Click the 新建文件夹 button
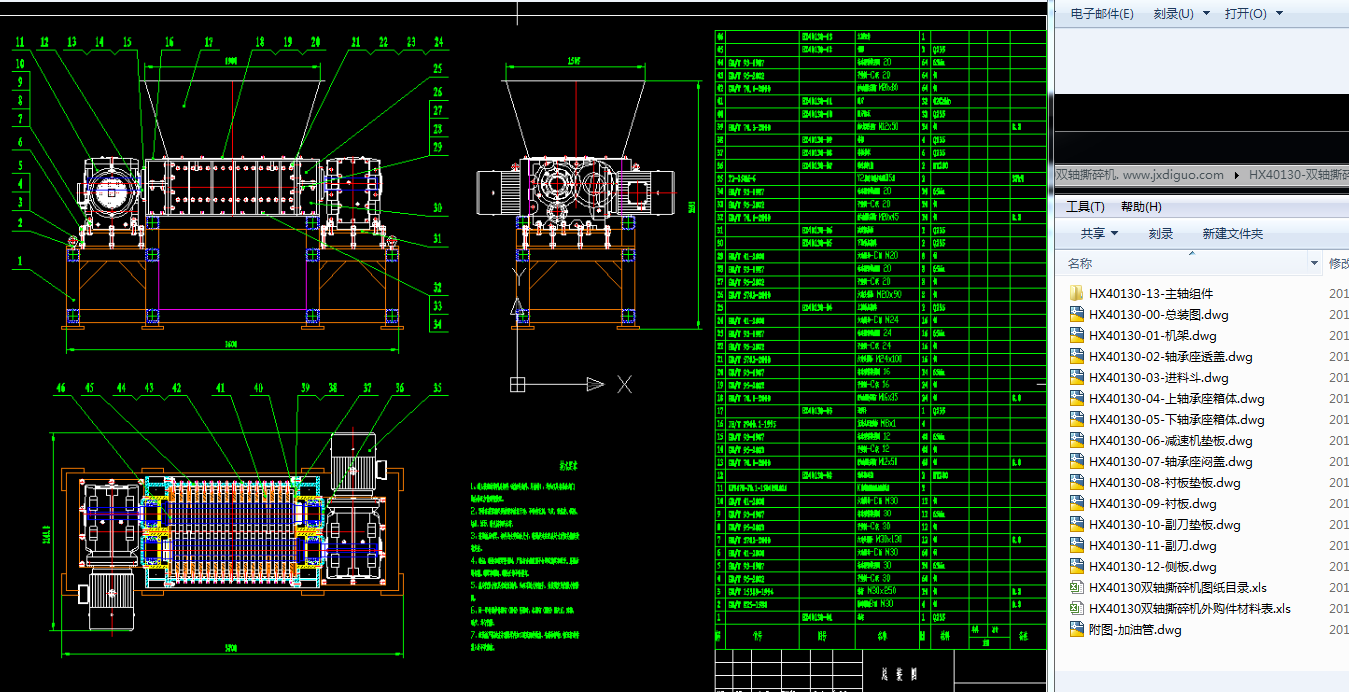Viewport: 1349px width, 692px height. [x=1232, y=234]
